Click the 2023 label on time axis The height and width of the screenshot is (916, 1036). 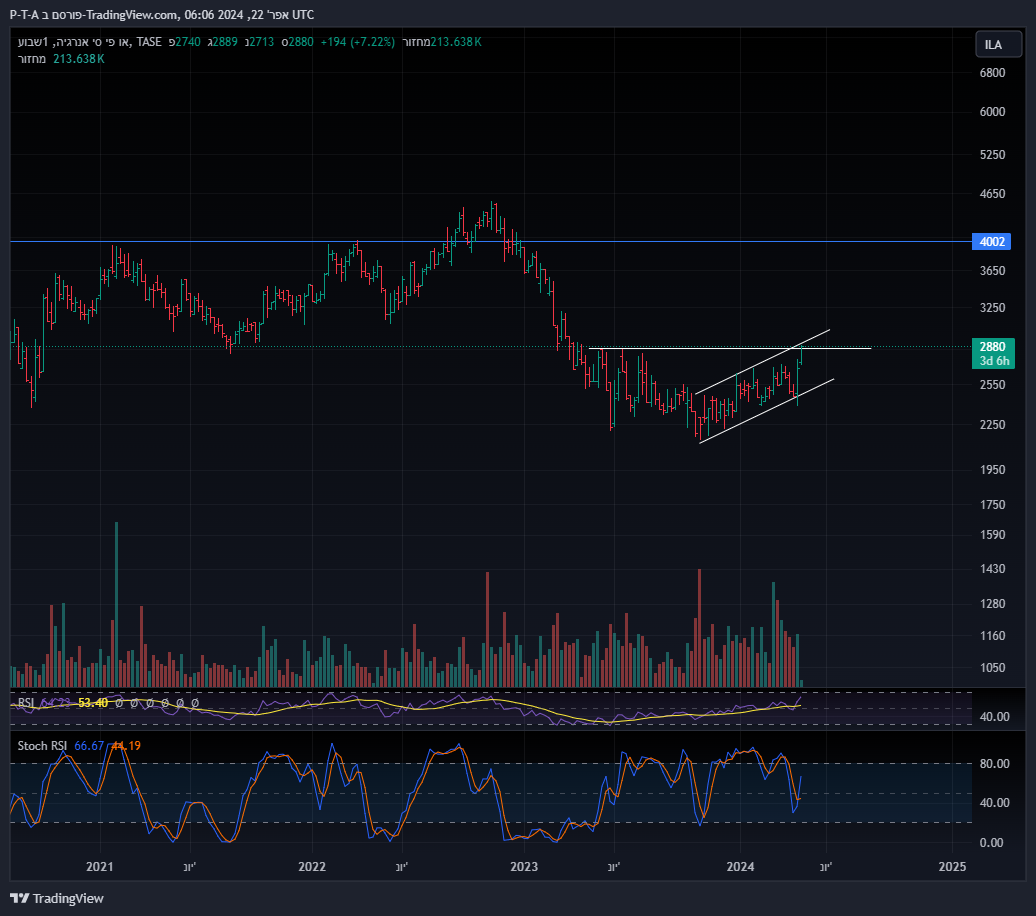524,866
